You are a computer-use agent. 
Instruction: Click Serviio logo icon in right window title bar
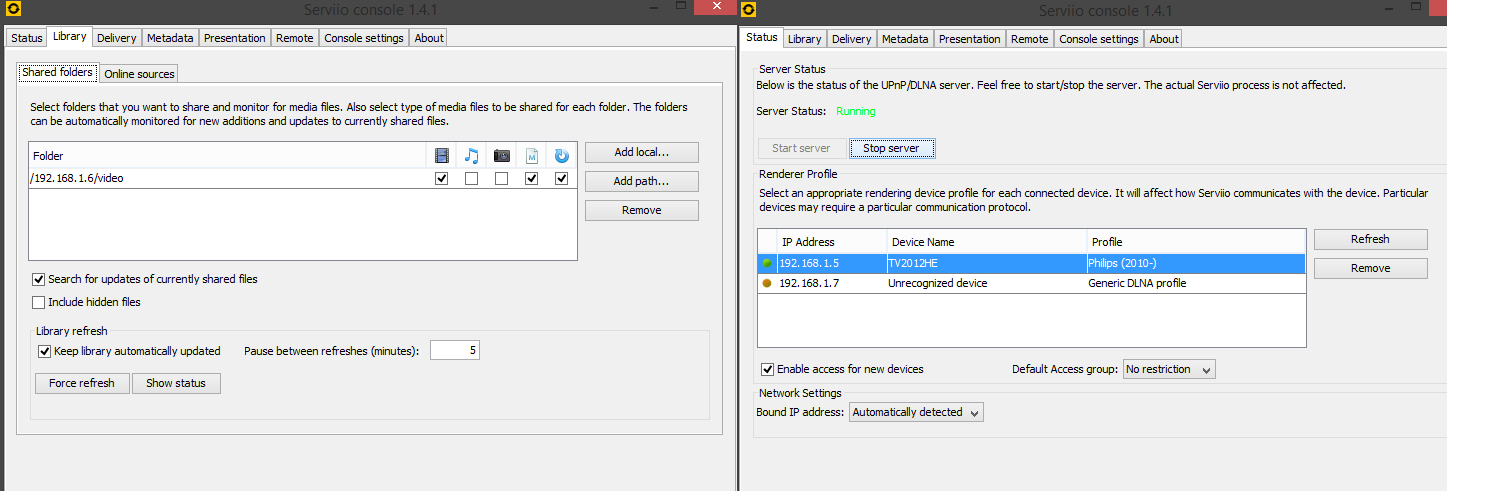749,10
